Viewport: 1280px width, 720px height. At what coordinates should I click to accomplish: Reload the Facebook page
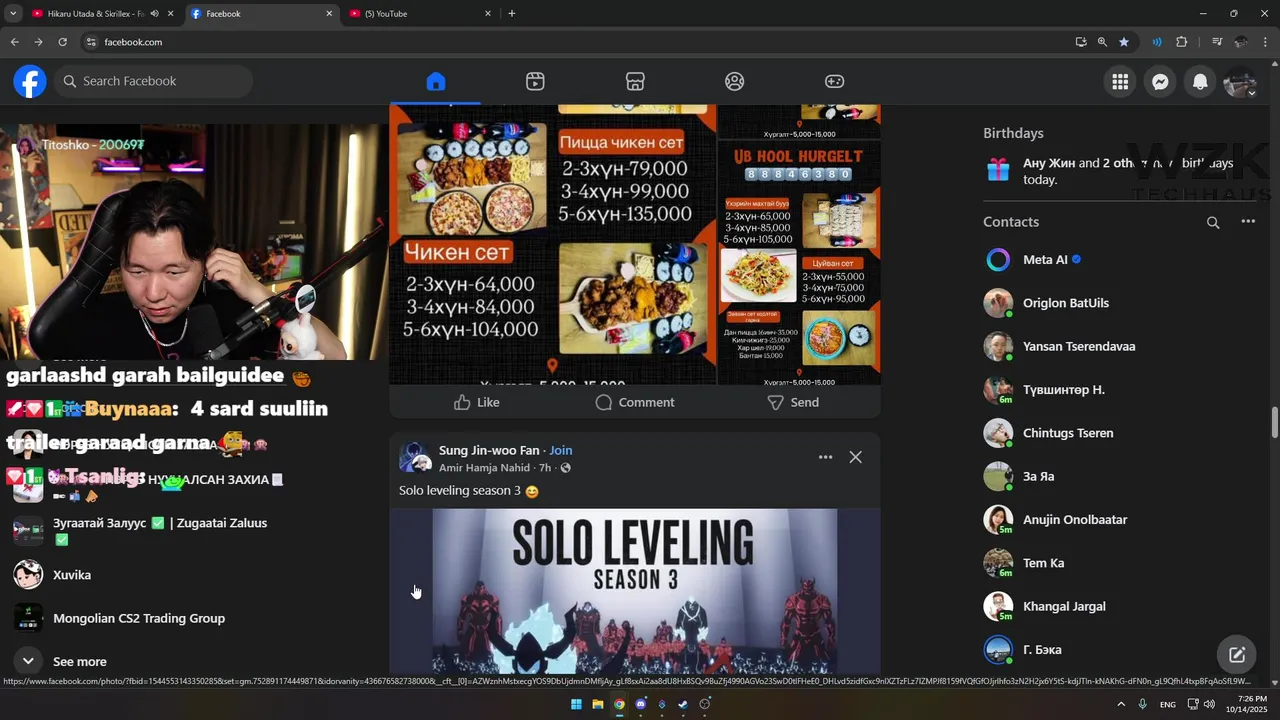pos(62,42)
